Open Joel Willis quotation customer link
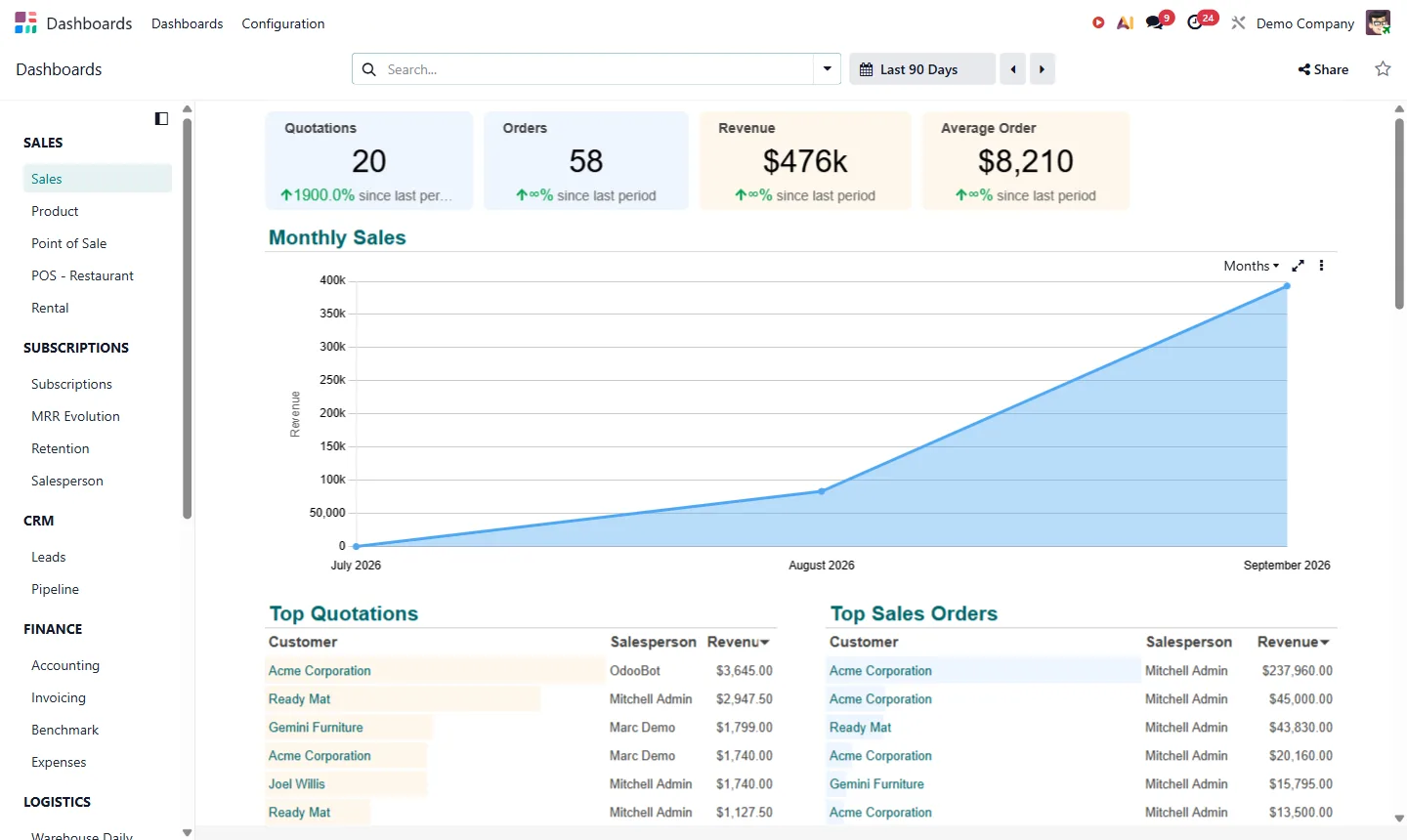1407x840 pixels. (x=297, y=784)
